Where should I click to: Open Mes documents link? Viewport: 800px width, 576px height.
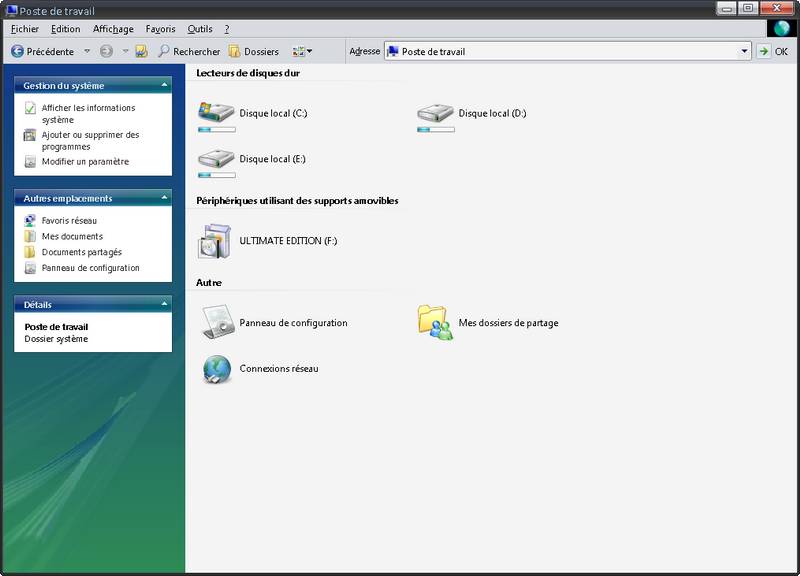[72, 236]
